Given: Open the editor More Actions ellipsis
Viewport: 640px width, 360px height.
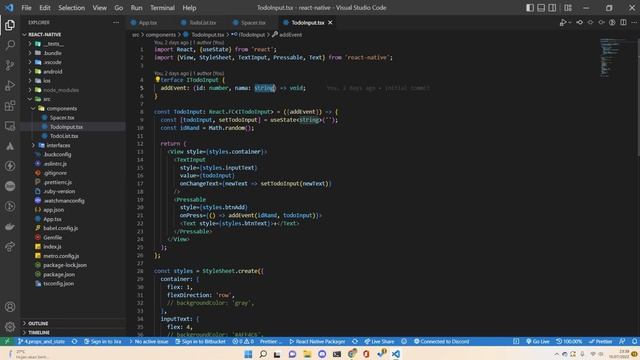Looking at the screenshot, I should [x=634, y=22].
